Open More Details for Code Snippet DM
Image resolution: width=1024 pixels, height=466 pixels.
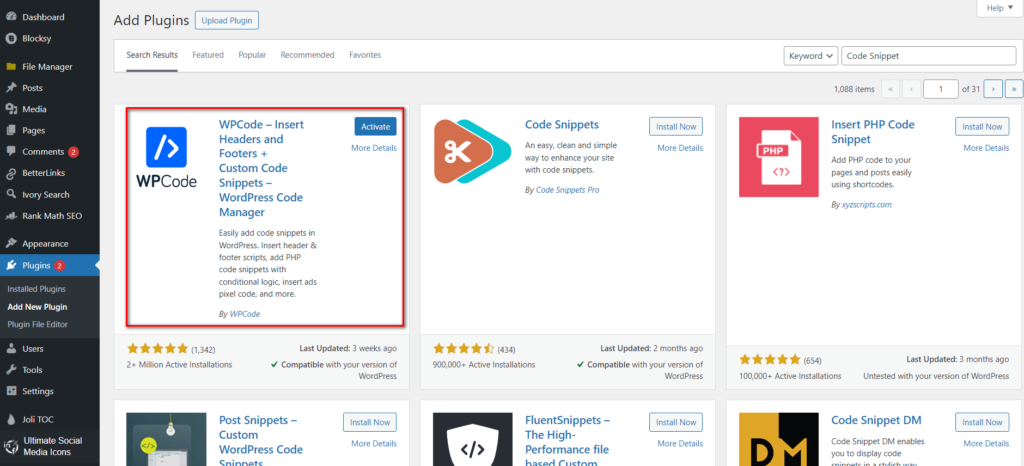(986, 444)
